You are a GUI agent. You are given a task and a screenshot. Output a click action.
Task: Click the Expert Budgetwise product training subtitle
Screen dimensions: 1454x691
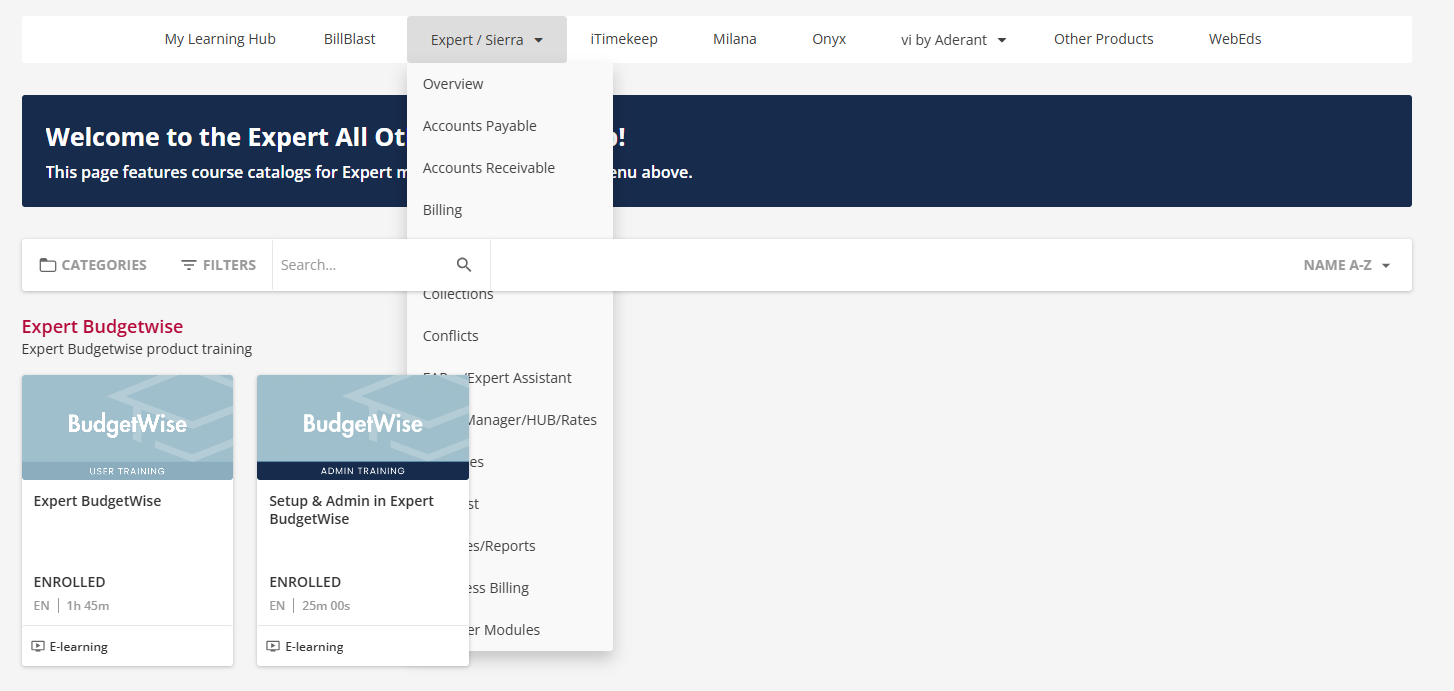[137, 349]
